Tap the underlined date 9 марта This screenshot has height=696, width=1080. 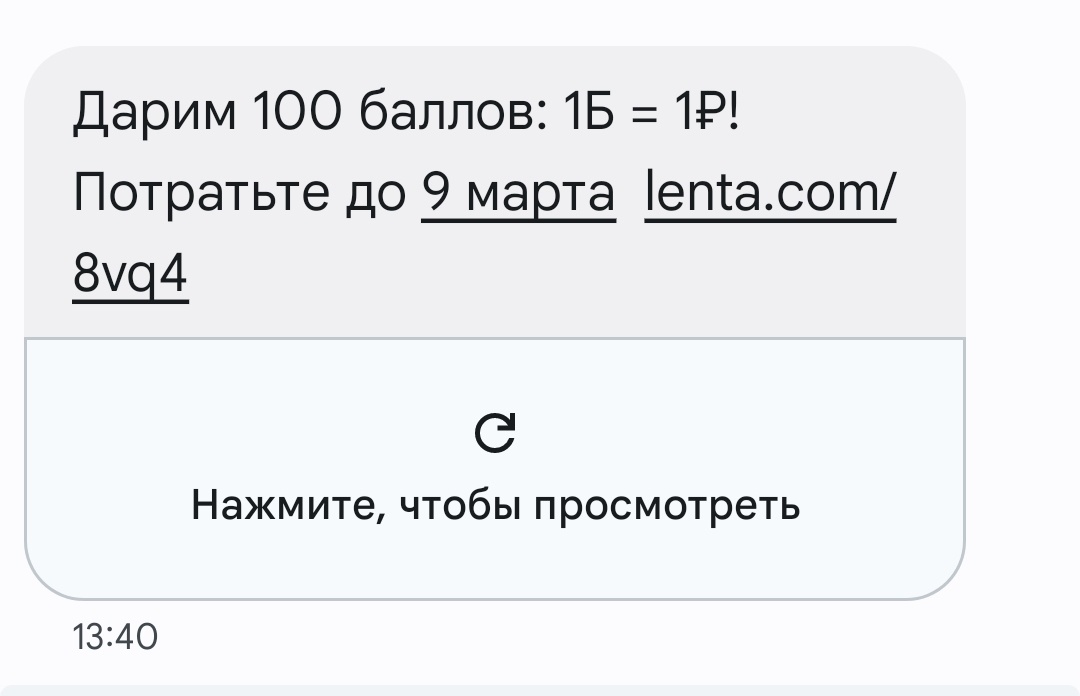click(519, 193)
